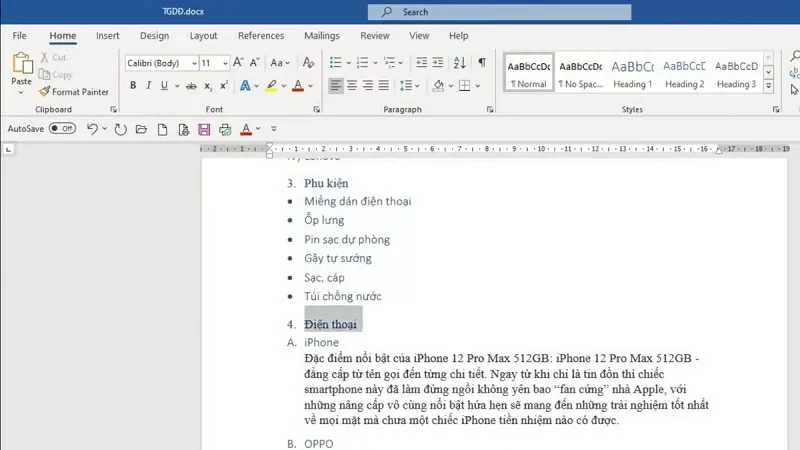Open the Layout ribbon tab

[x=203, y=36]
